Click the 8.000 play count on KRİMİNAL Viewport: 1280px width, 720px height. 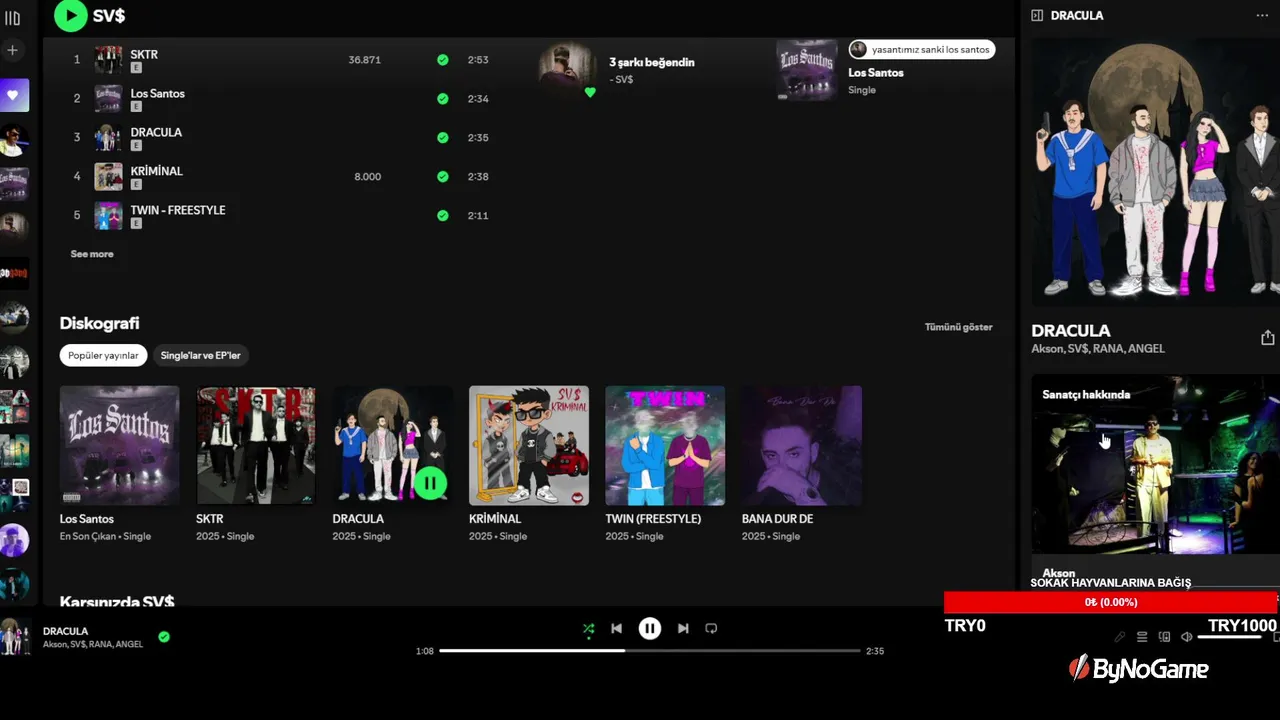[x=367, y=177]
